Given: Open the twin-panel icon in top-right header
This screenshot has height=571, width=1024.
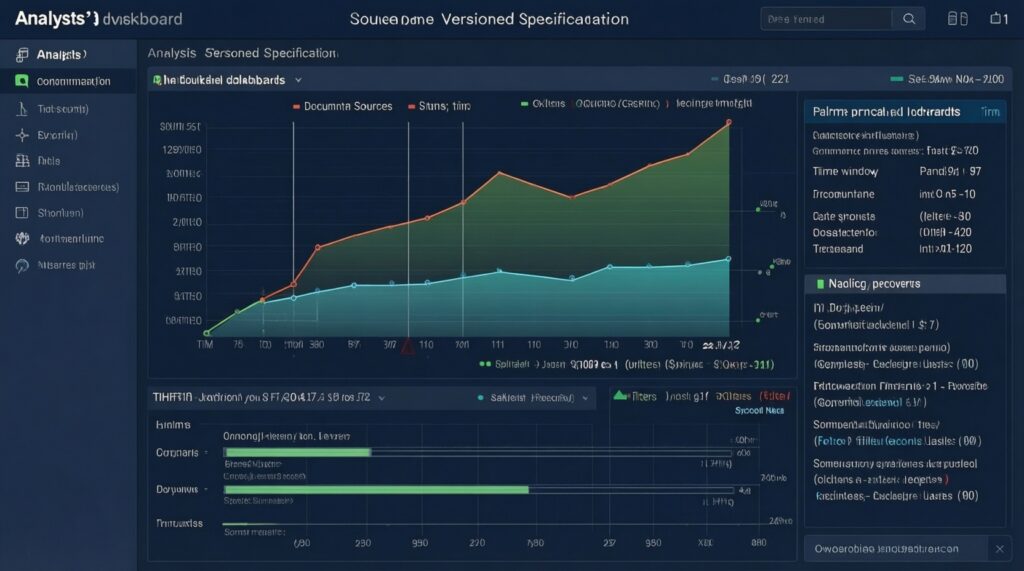Looking at the screenshot, I should [958, 19].
